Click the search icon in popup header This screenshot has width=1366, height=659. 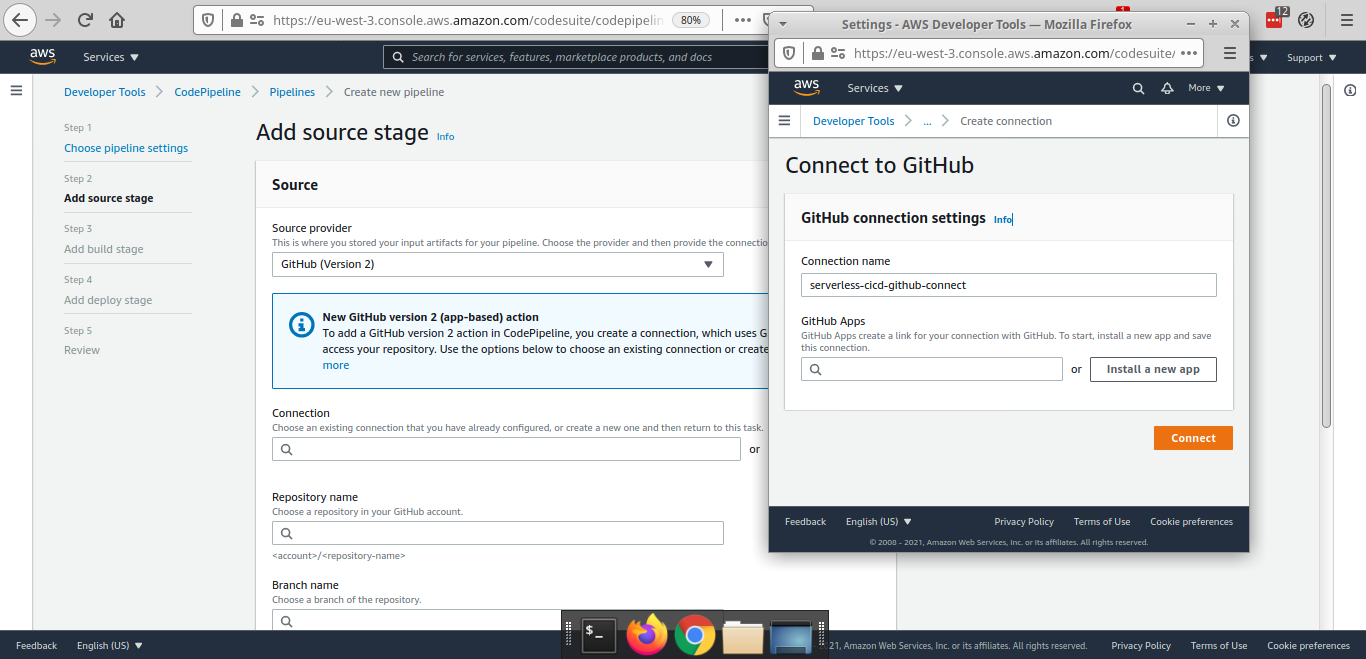coord(1138,88)
